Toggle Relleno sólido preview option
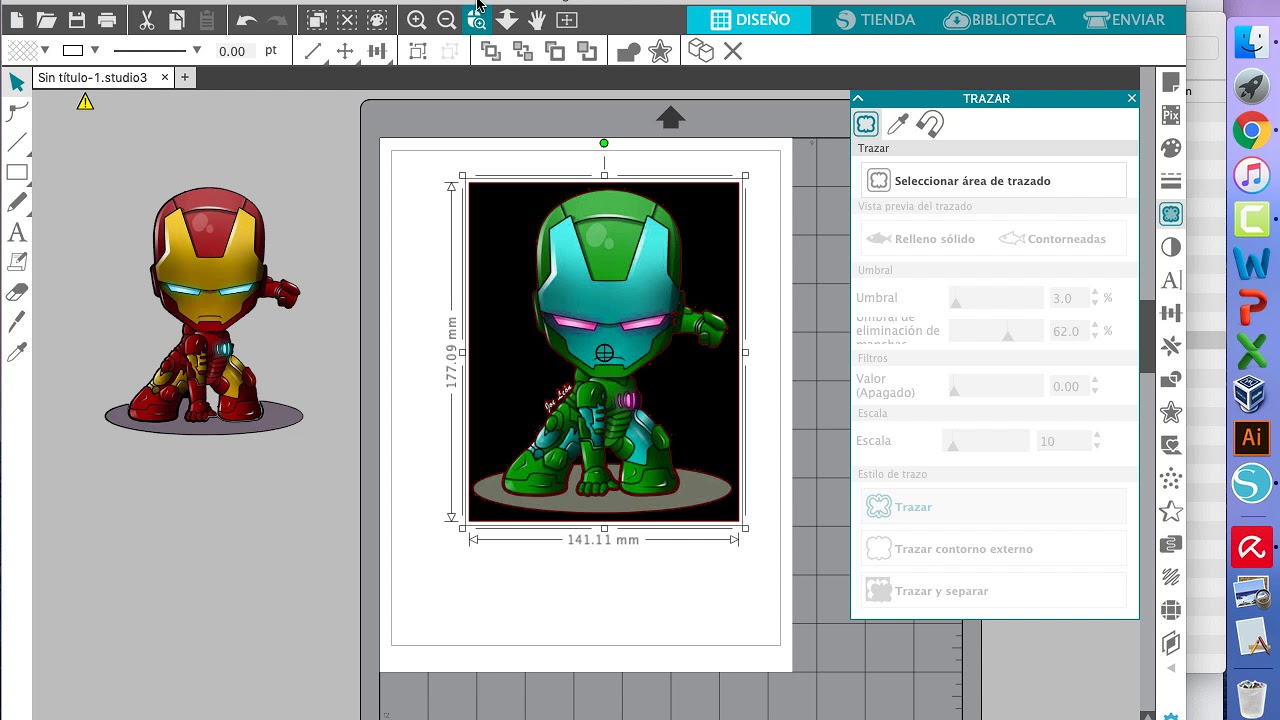 tap(921, 239)
